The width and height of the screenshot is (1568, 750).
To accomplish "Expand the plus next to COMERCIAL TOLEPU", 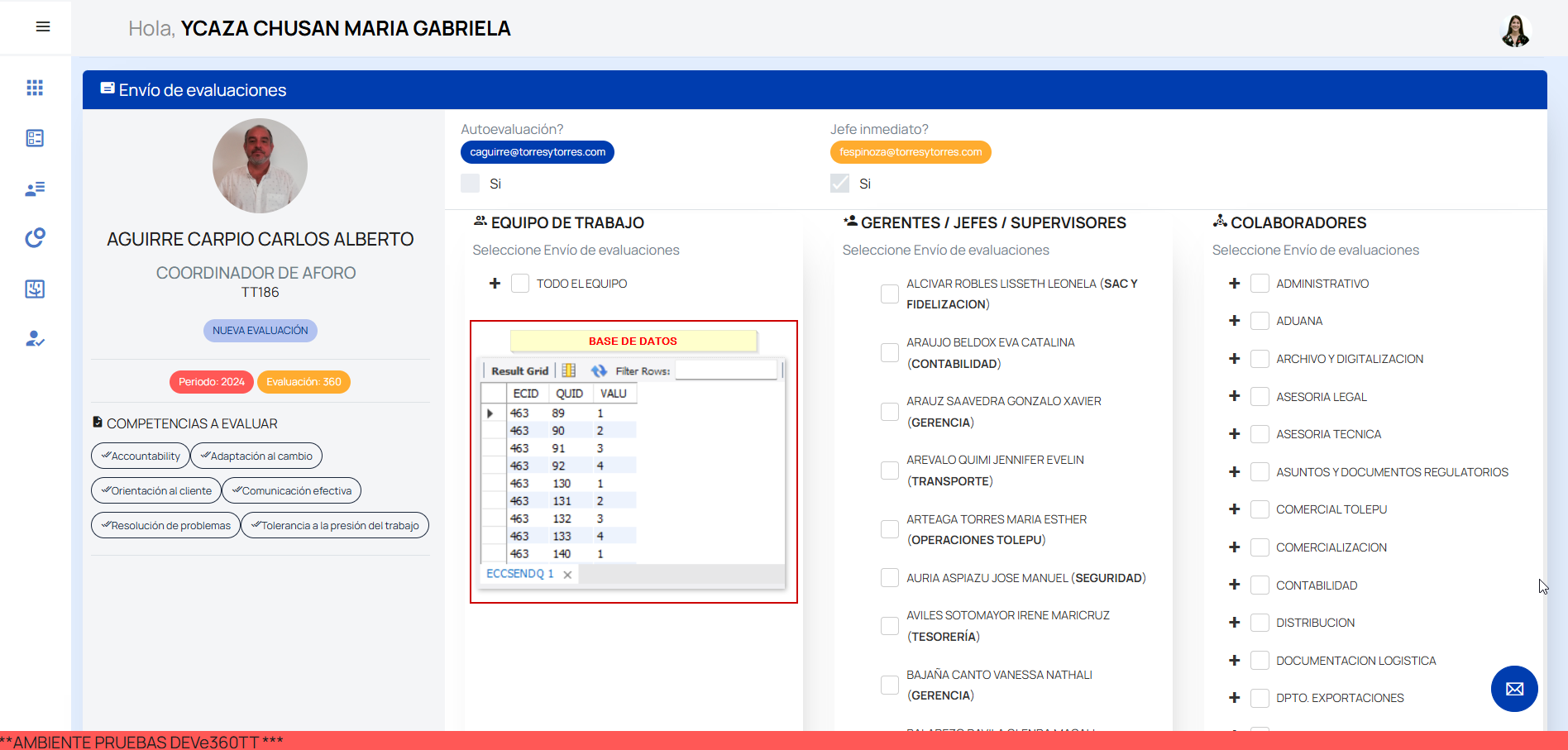I will 1234,509.
